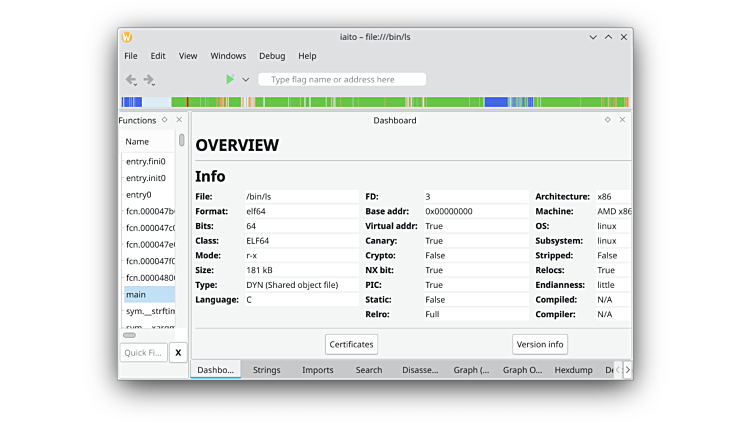The height and width of the screenshot is (423, 752).
Task: Float the Dashboard panel with its diamond icon
Action: [x=607, y=120]
